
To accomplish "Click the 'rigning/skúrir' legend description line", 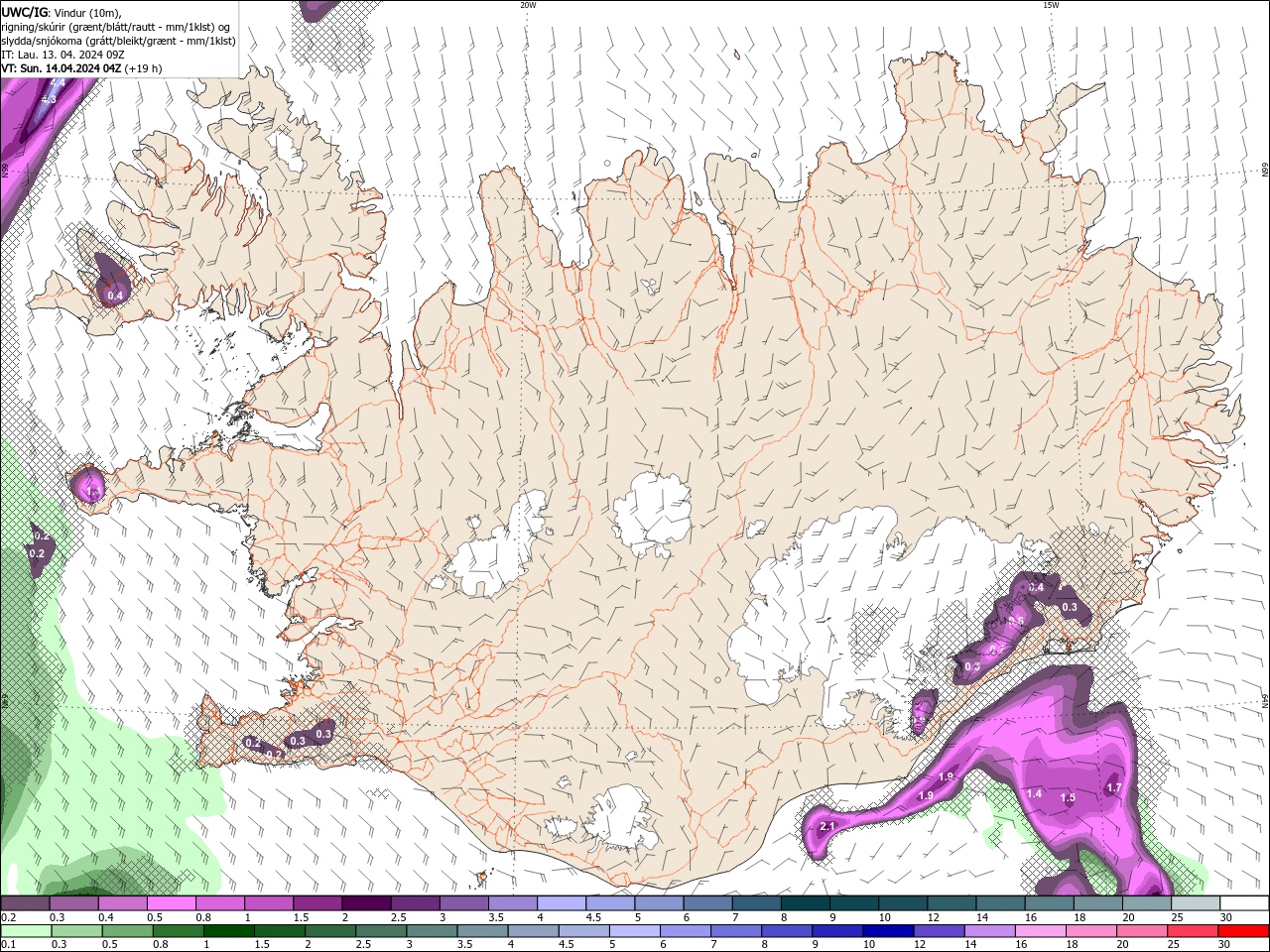I will pyautogui.click(x=115, y=26).
